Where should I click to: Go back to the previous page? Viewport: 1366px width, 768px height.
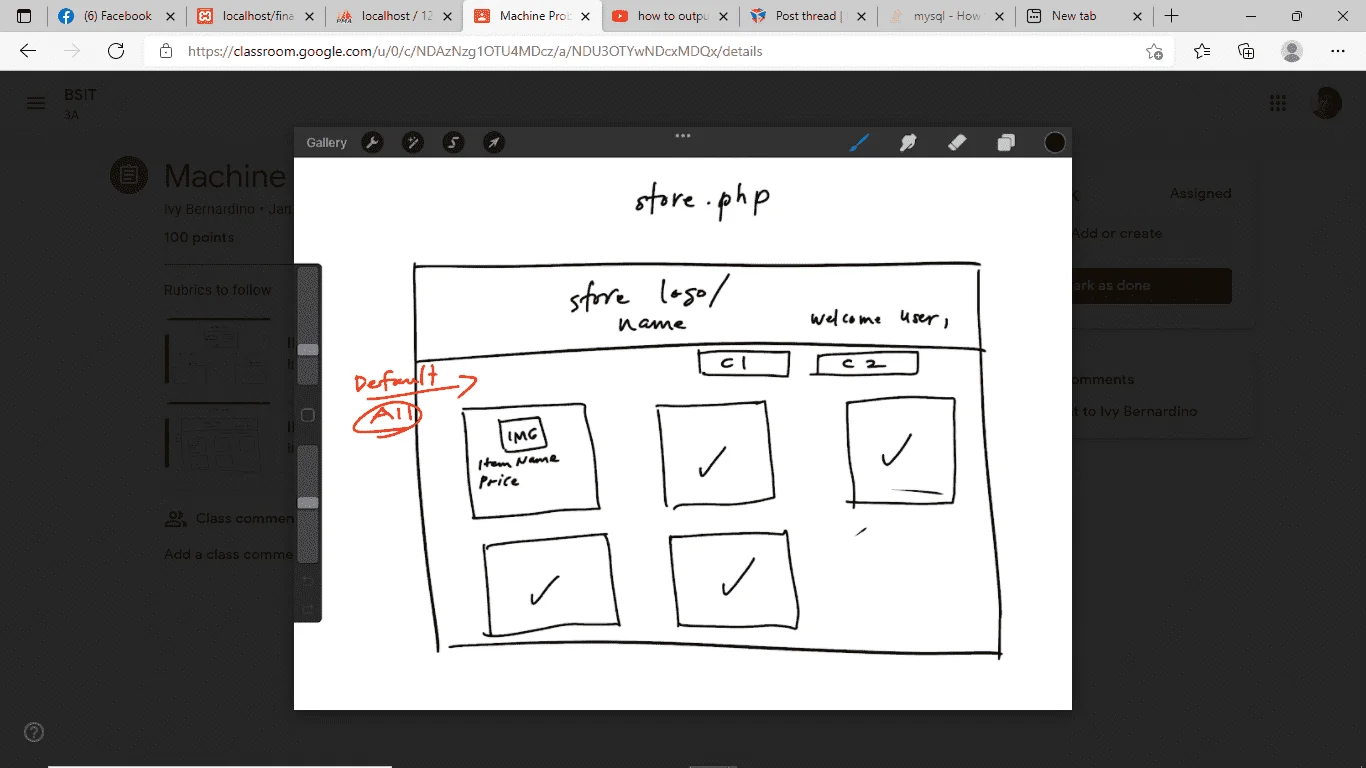(28, 51)
